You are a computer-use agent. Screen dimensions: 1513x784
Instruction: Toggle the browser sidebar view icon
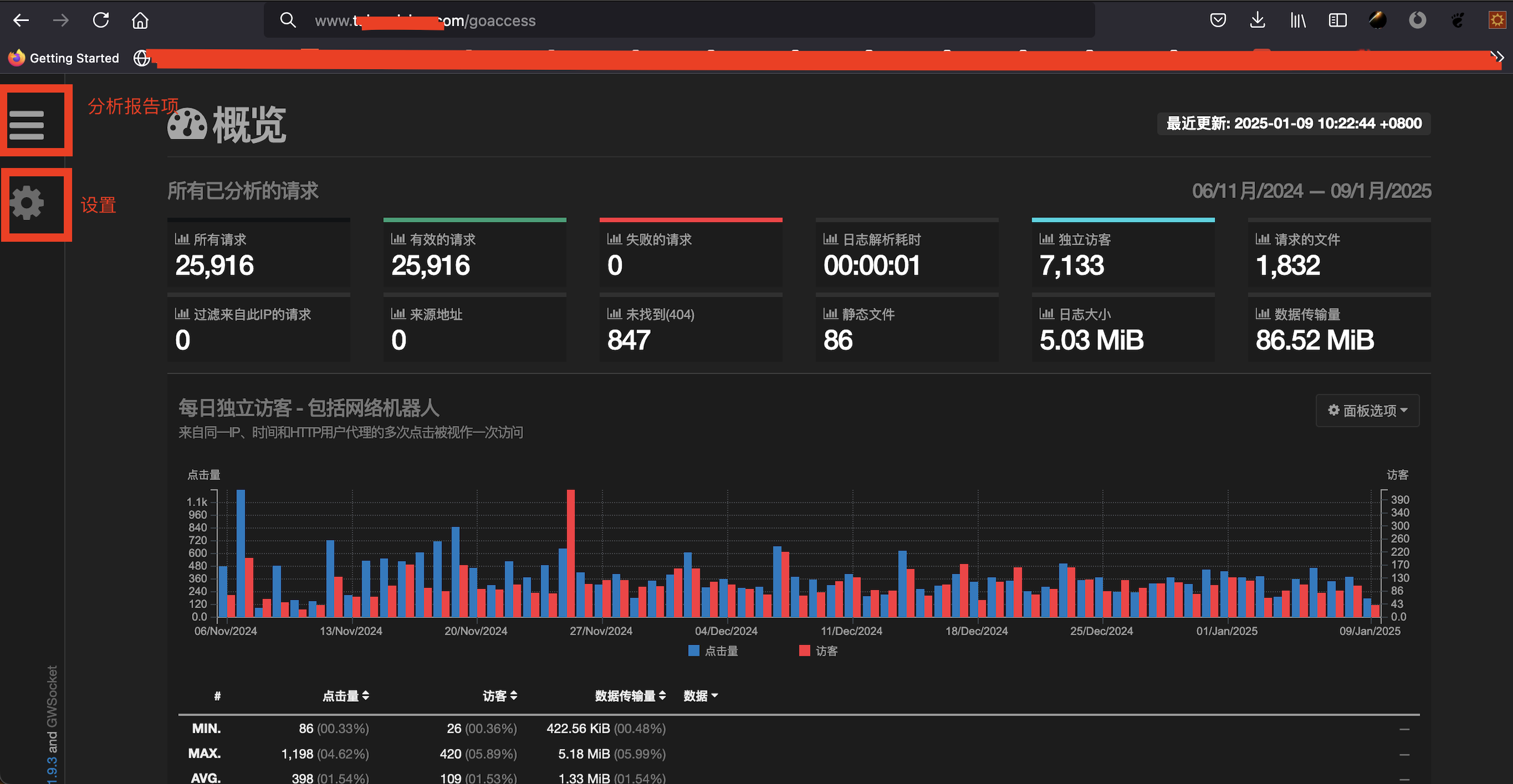coord(1337,21)
